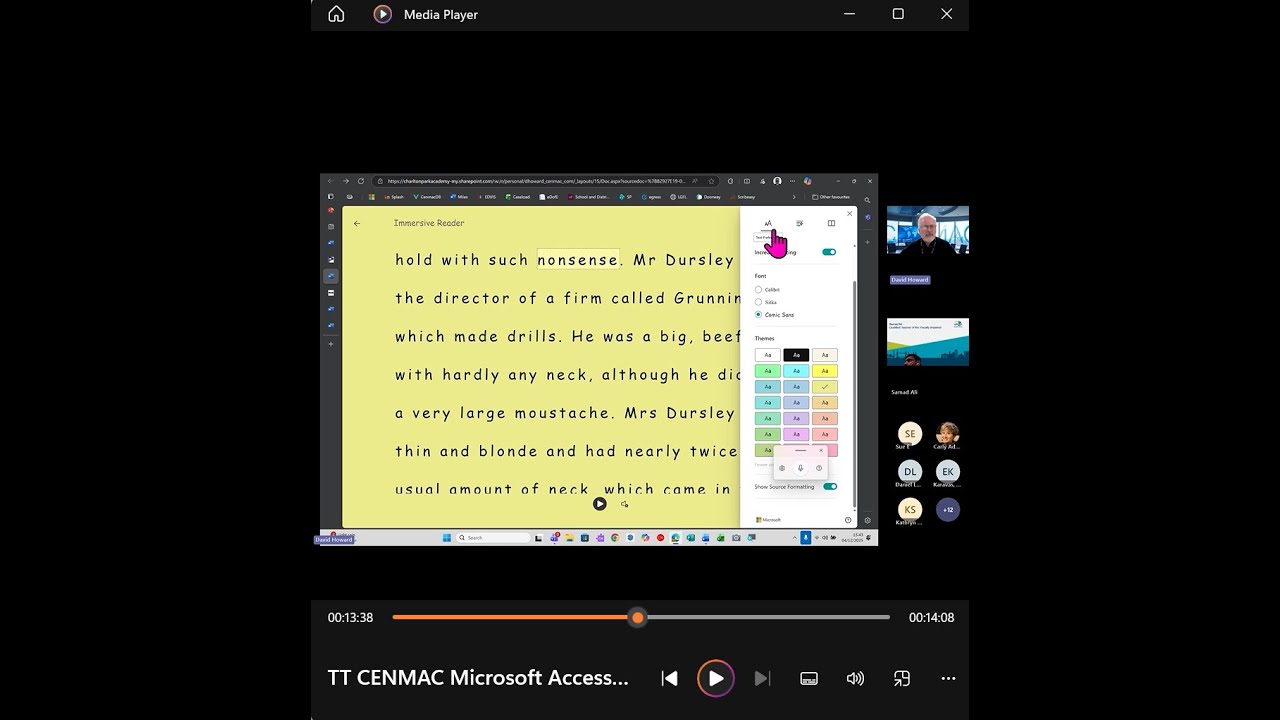1280x720 pixels.
Task: Open subtitles and captions options
Action: pyautogui.click(x=809, y=678)
